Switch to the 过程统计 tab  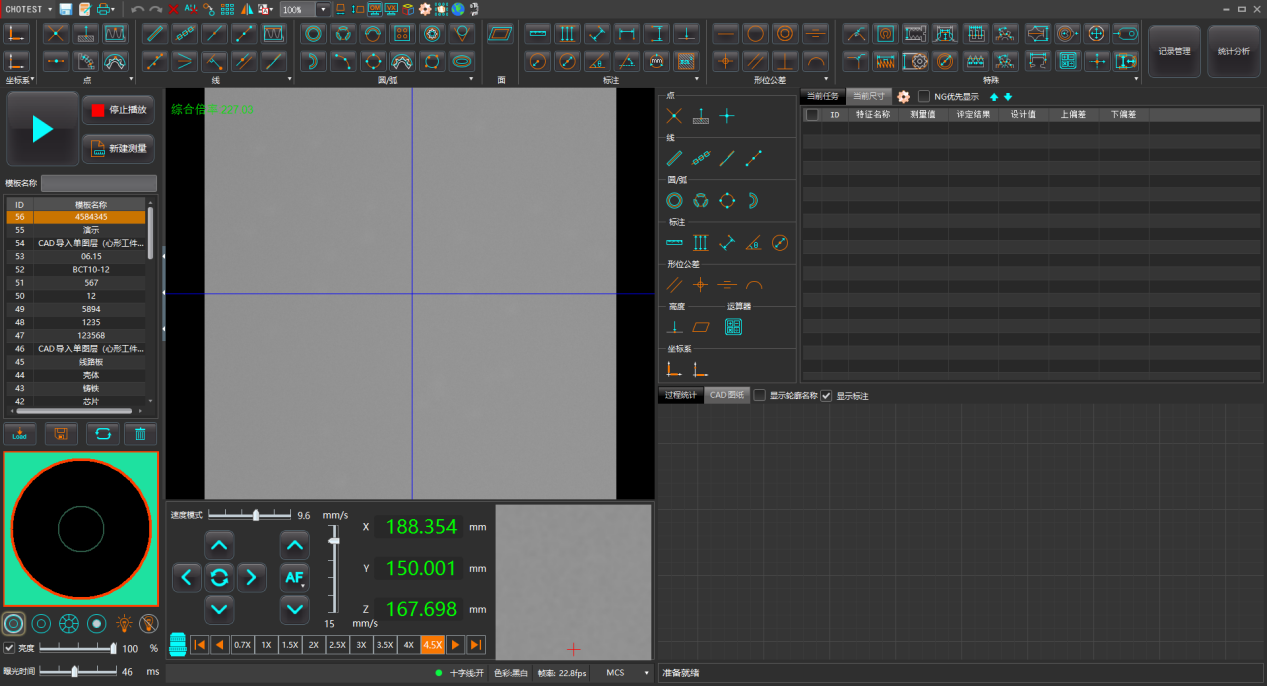[680, 396]
